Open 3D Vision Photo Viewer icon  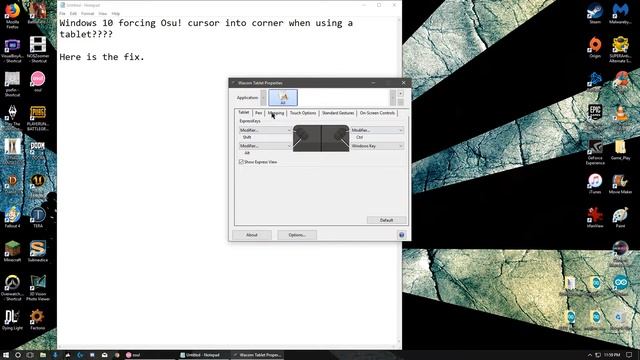pos(38,288)
